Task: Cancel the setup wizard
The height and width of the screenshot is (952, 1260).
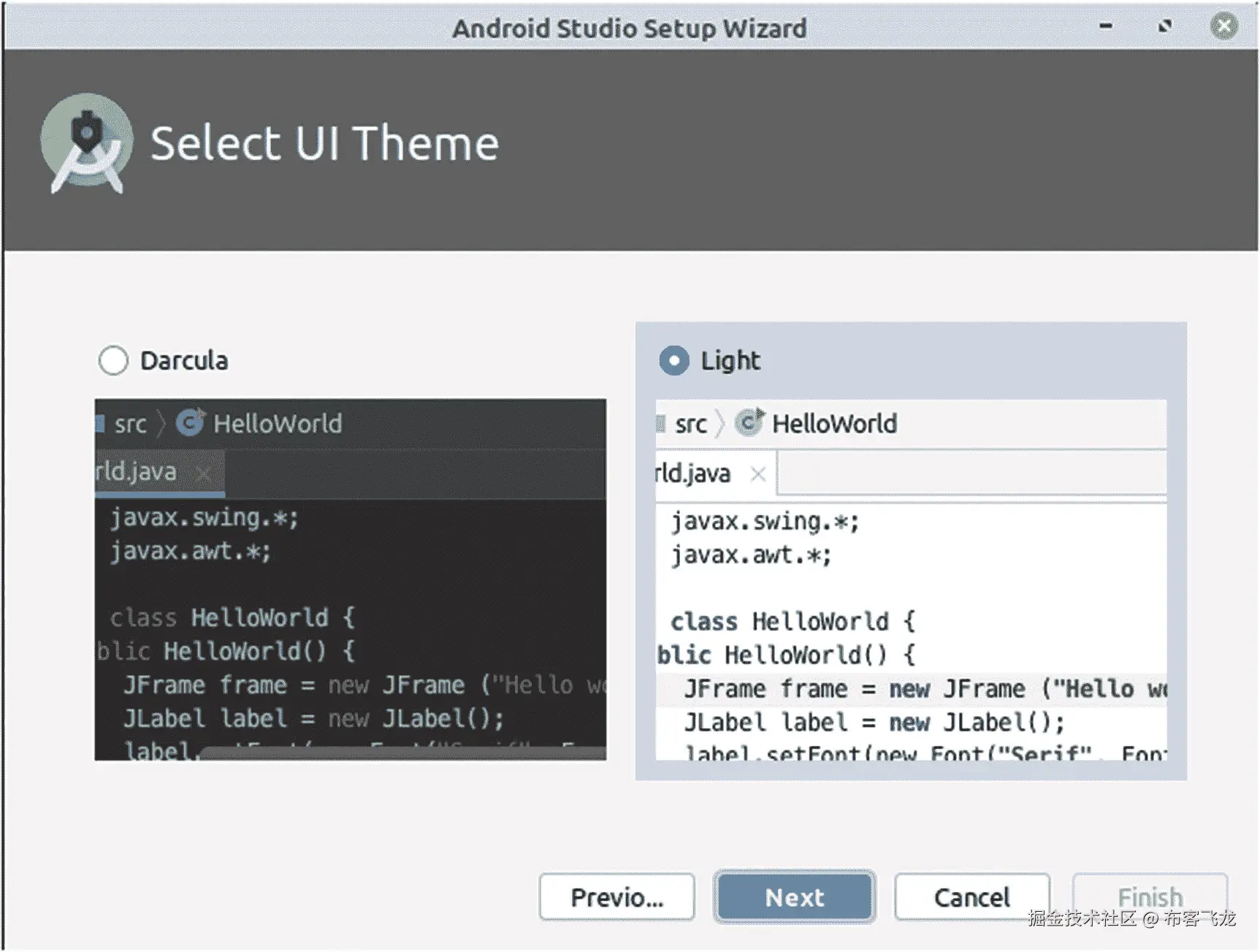Action: 971,896
